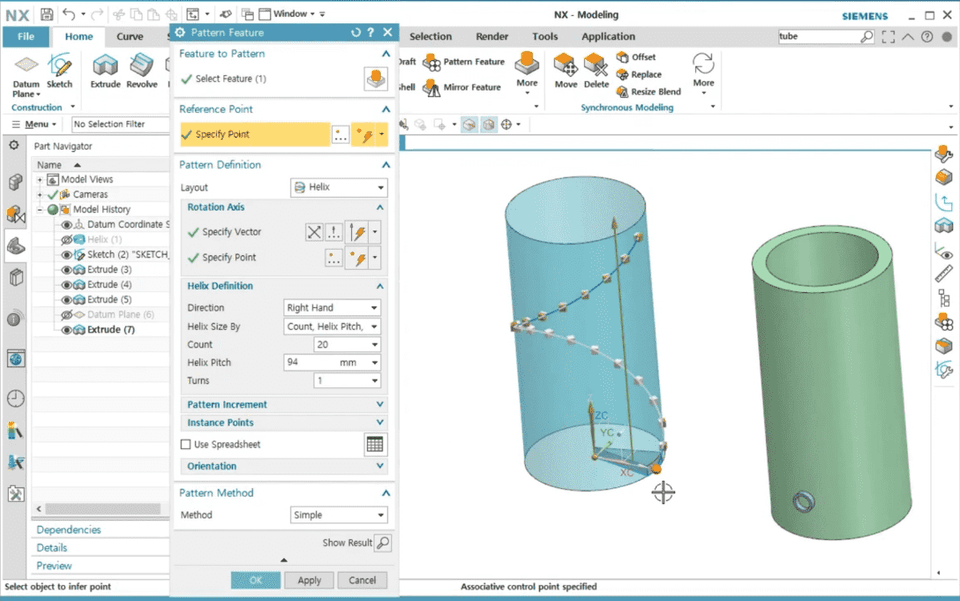
Task: Toggle full screen mode icon
Action: 888,37
